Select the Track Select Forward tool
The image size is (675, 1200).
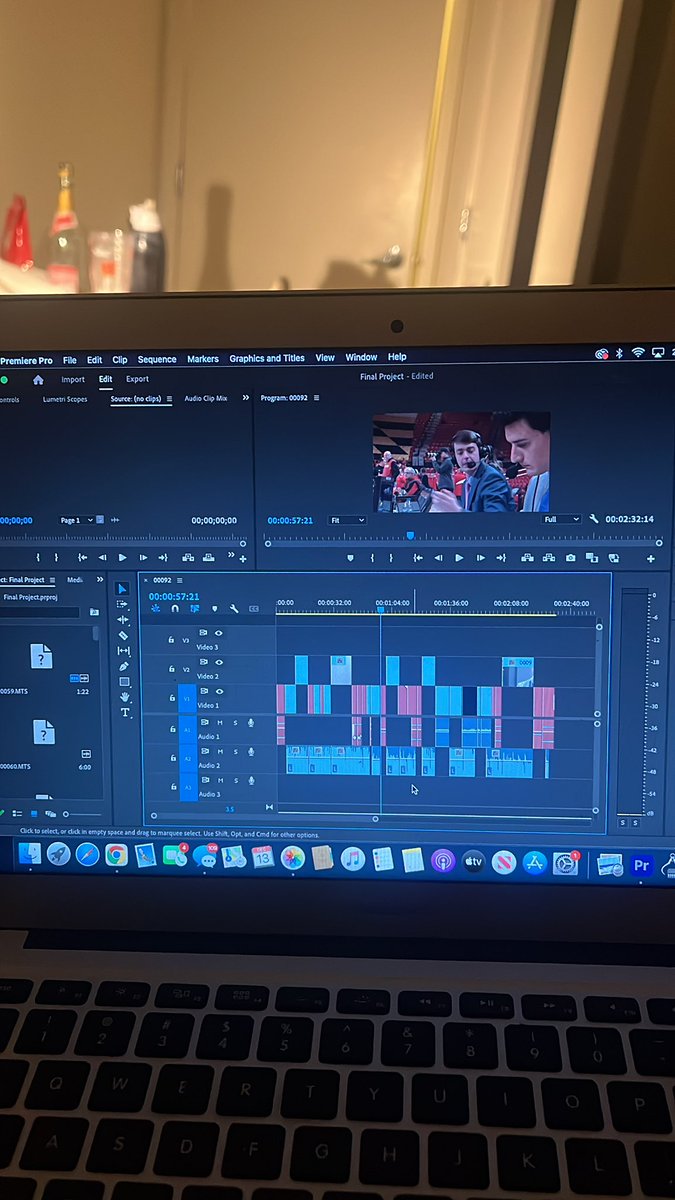coord(124,604)
